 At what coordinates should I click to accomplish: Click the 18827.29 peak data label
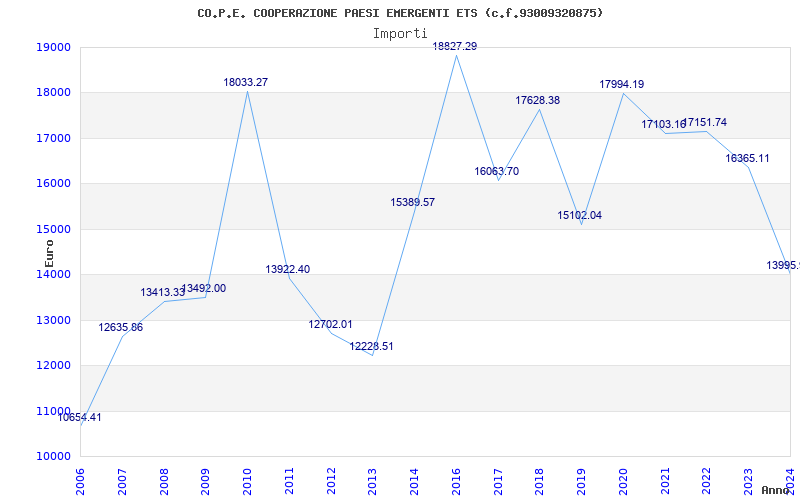coord(455,46)
